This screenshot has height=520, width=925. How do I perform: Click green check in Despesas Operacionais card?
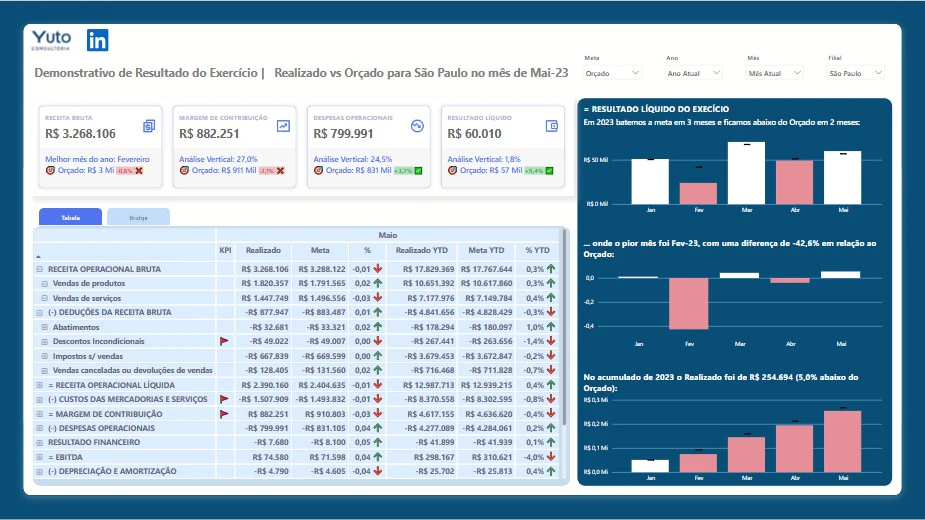(418, 171)
